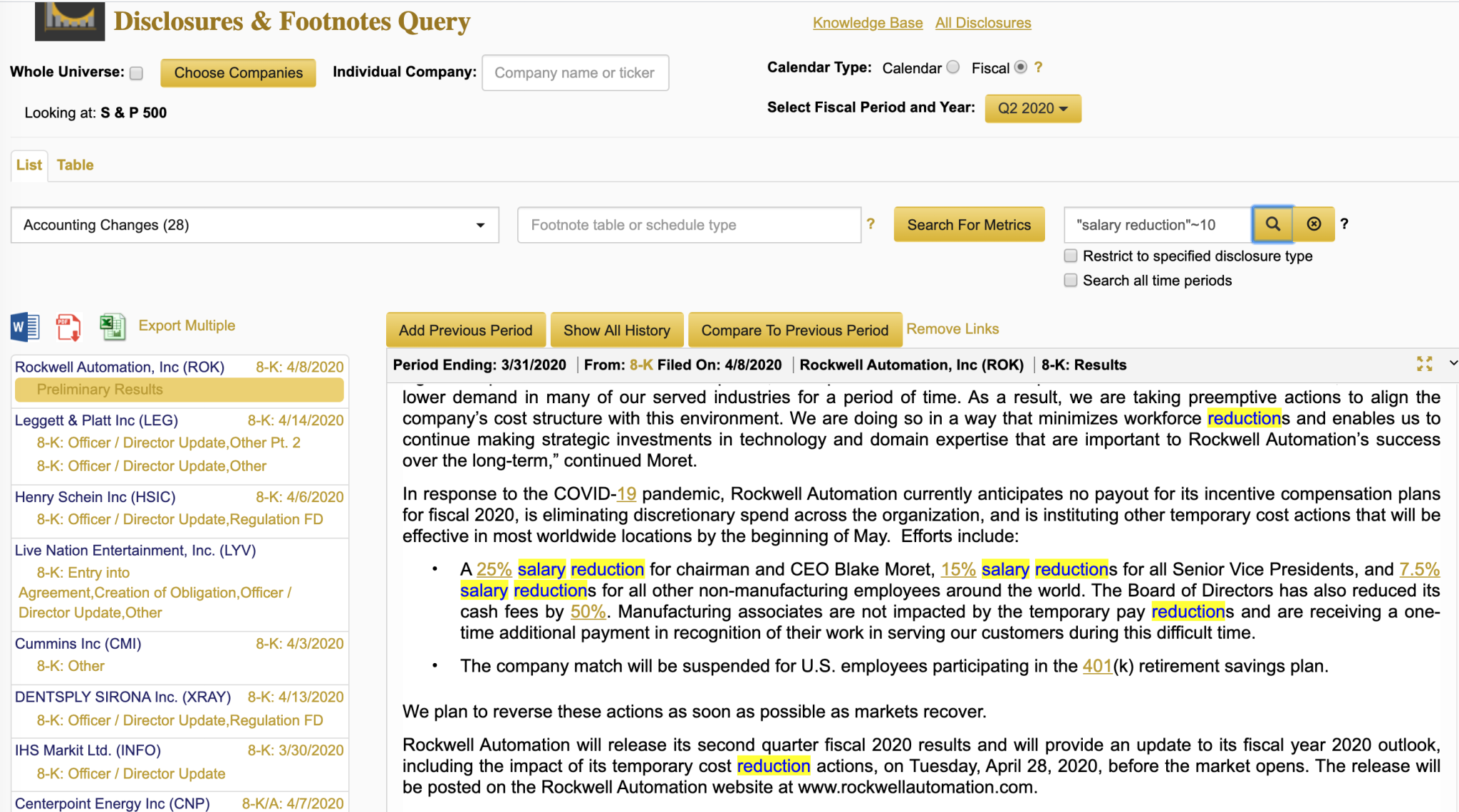Click the Company name or ticker field
The width and height of the screenshot is (1459, 812).
point(575,73)
